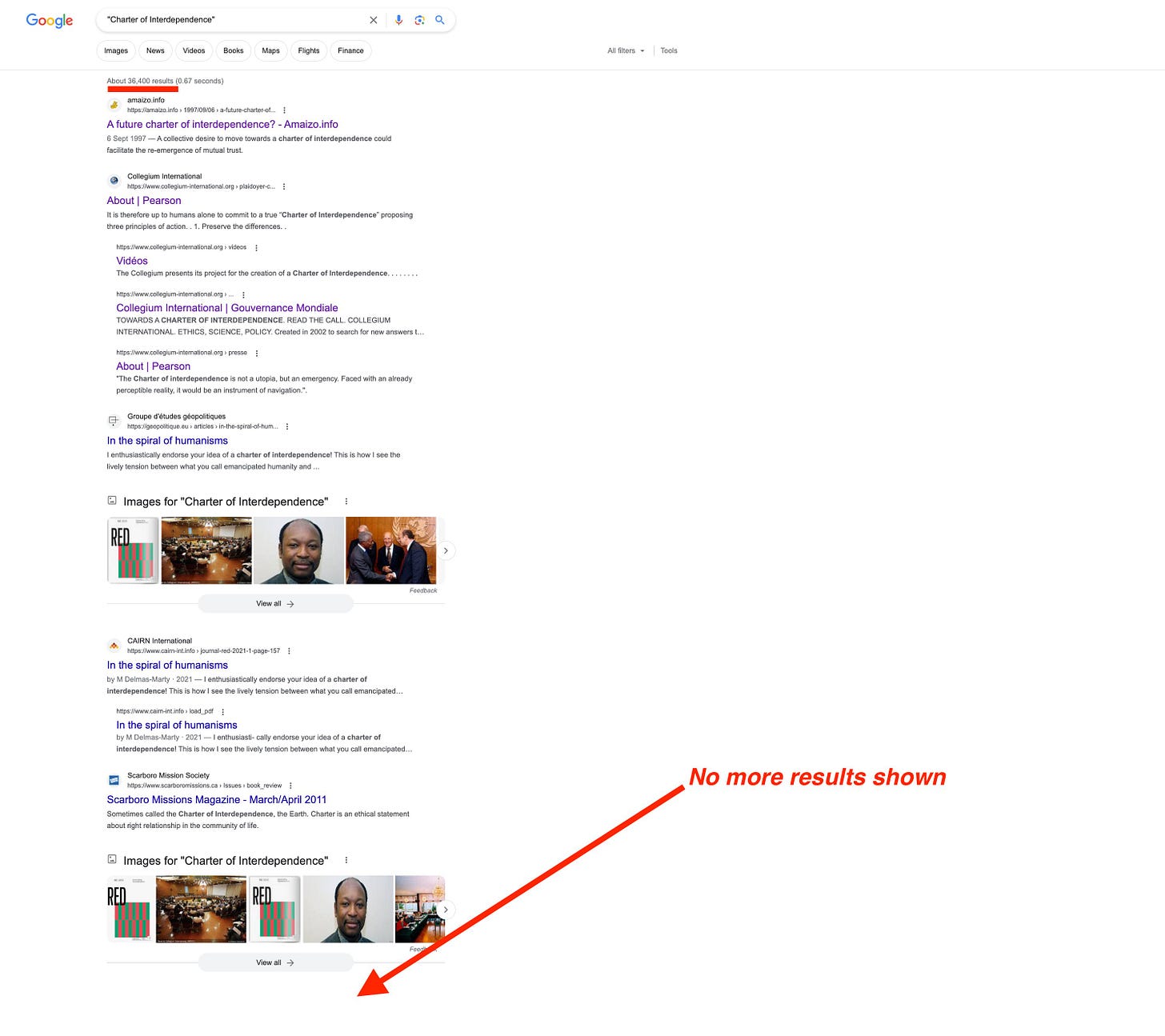Click first 'Images for "Charter of Interdependence"' heading

coord(226,502)
